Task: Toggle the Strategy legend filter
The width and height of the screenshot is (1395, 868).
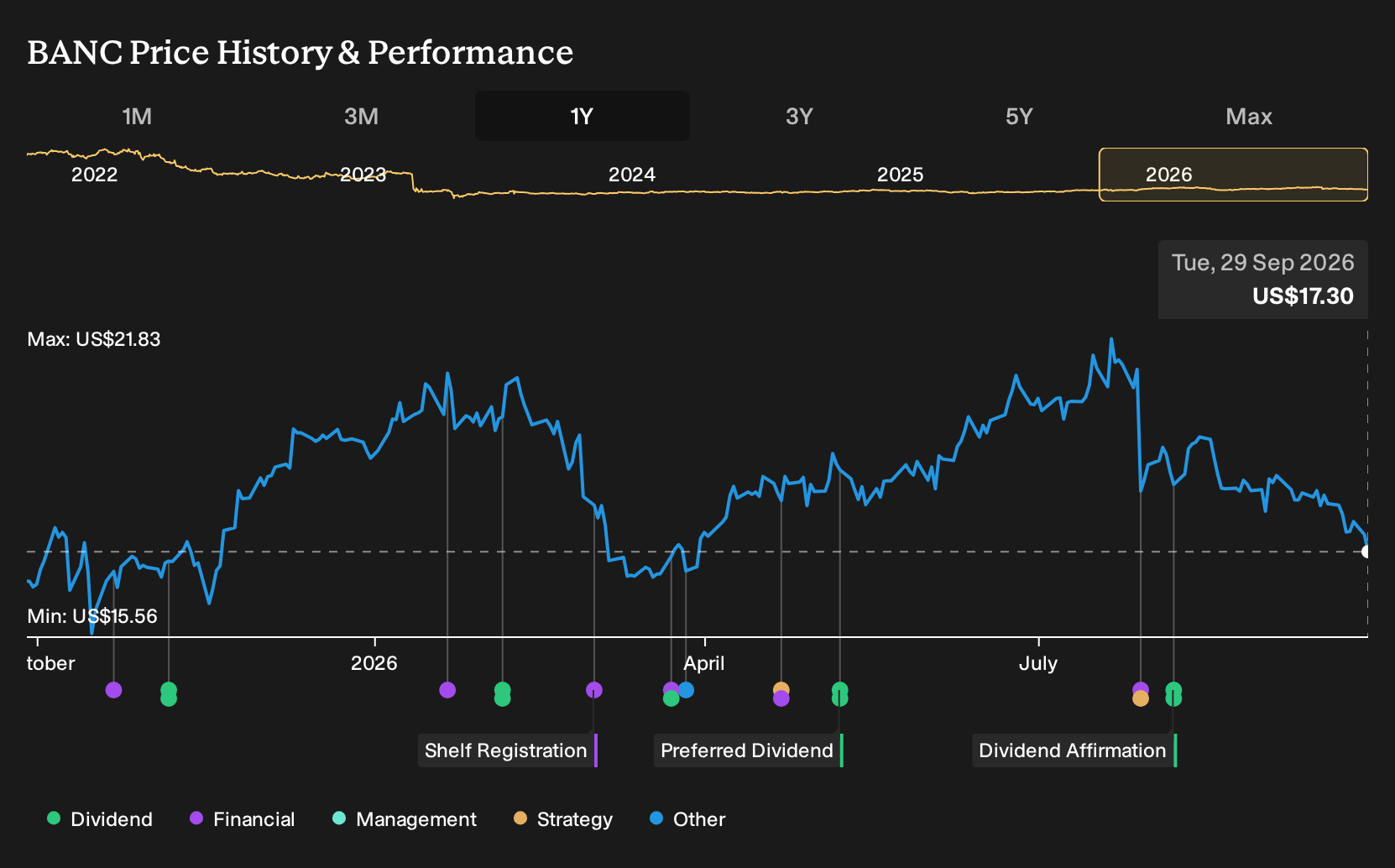Action: tap(563, 819)
